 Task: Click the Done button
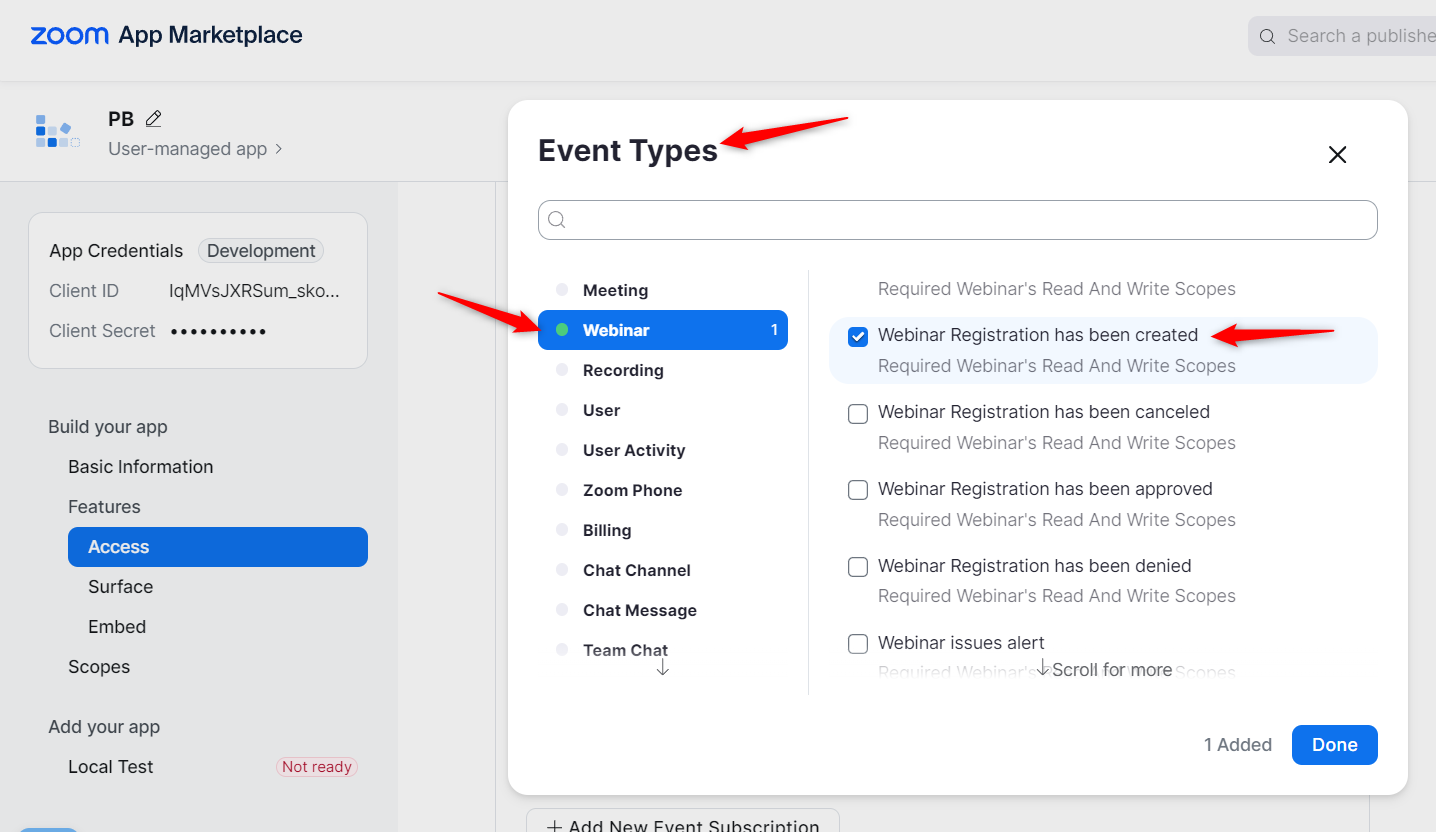(x=1334, y=745)
